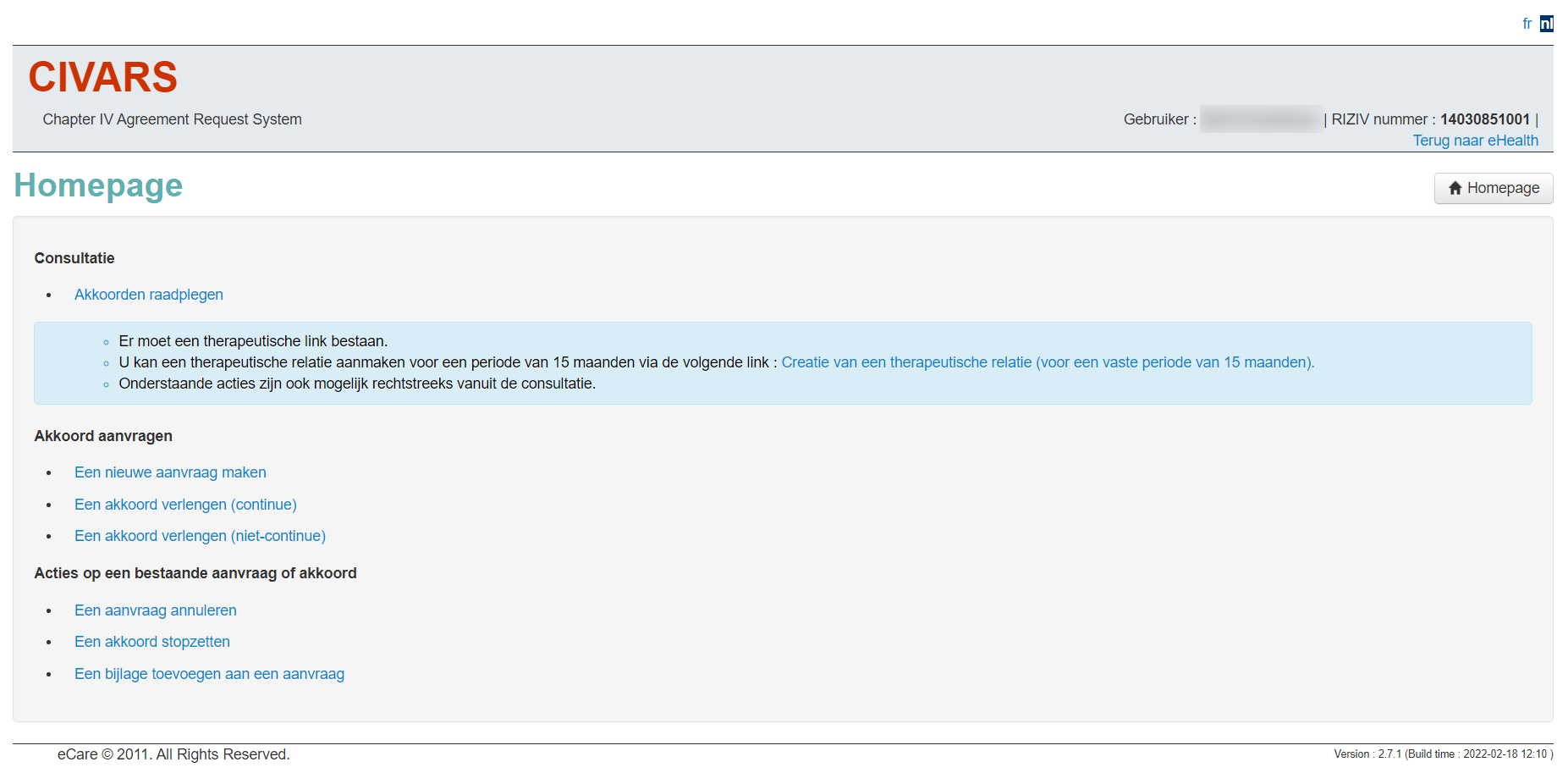Image resolution: width=1568 pixels, height=773 pixels.
Task: Click the Homepage page heading
Action: [x=98, y=185]
